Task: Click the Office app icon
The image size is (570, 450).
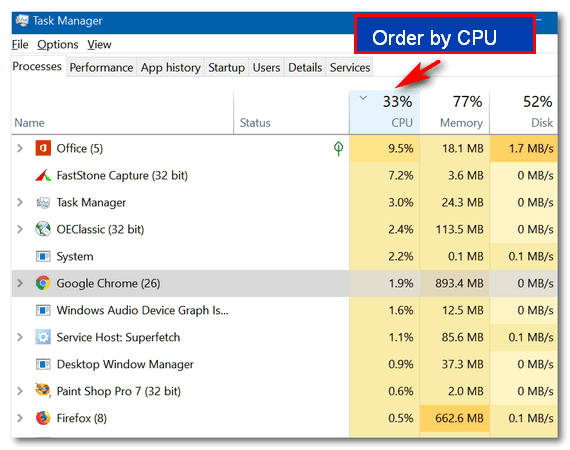Action: tap(43, 148)
